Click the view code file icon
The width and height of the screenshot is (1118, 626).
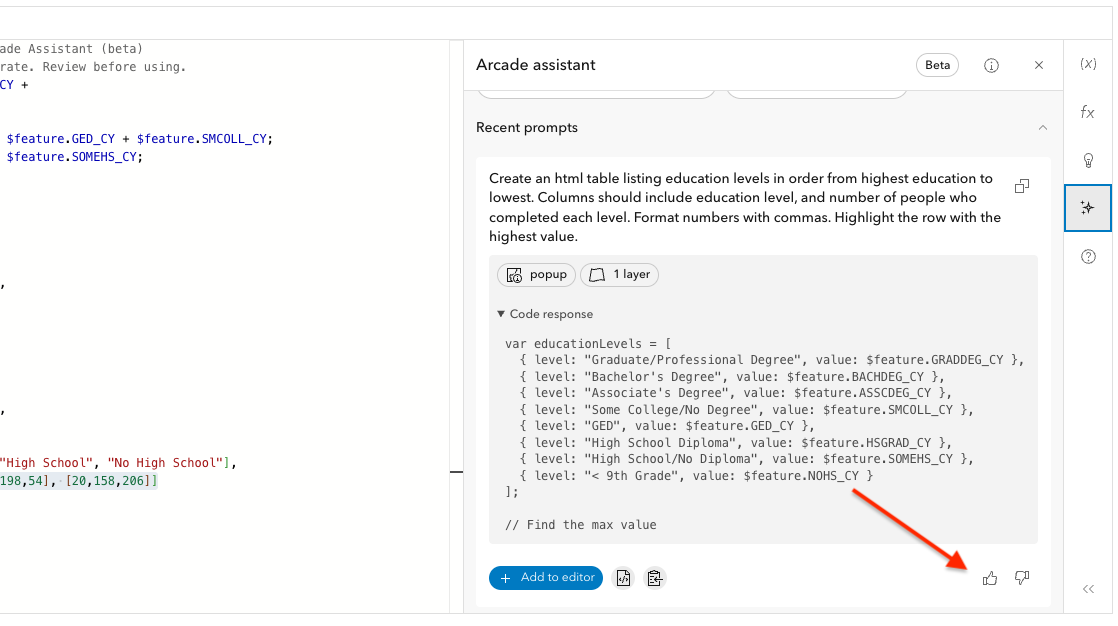(624, 578)
